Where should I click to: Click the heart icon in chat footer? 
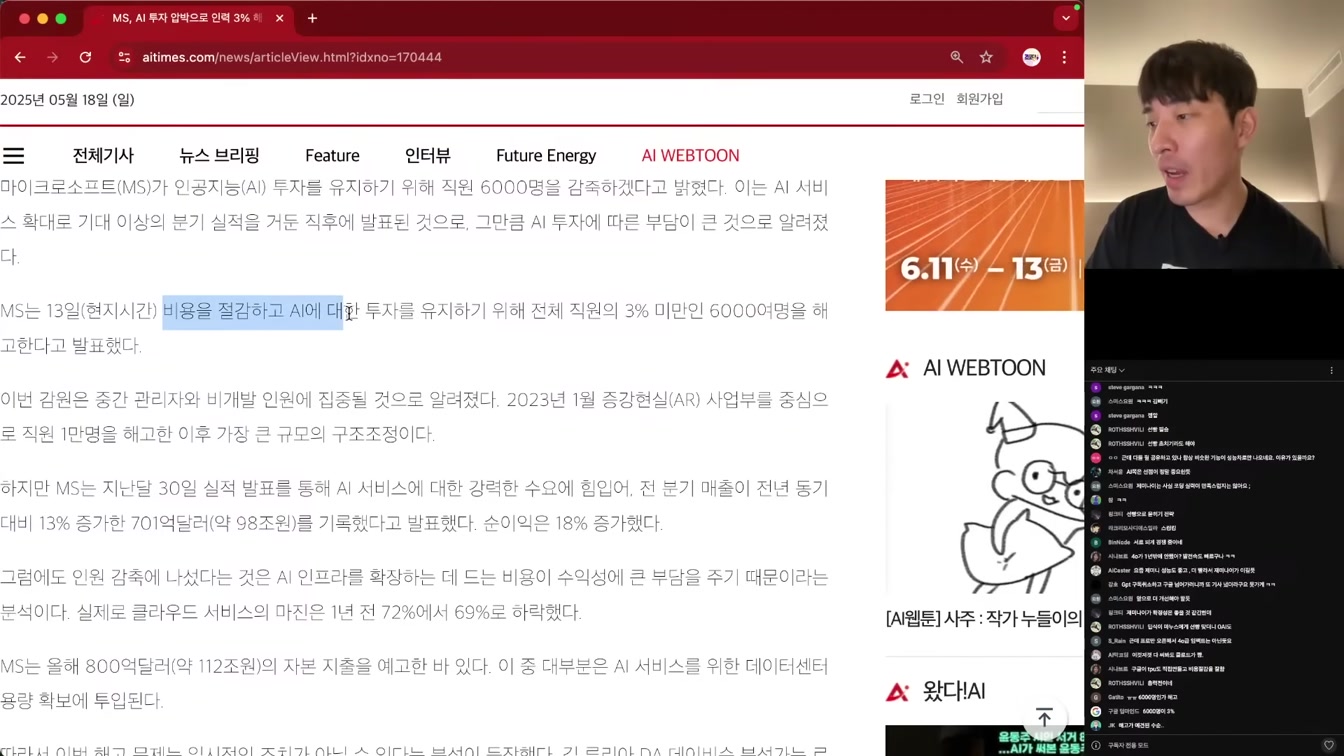(x=1328, y=745)
